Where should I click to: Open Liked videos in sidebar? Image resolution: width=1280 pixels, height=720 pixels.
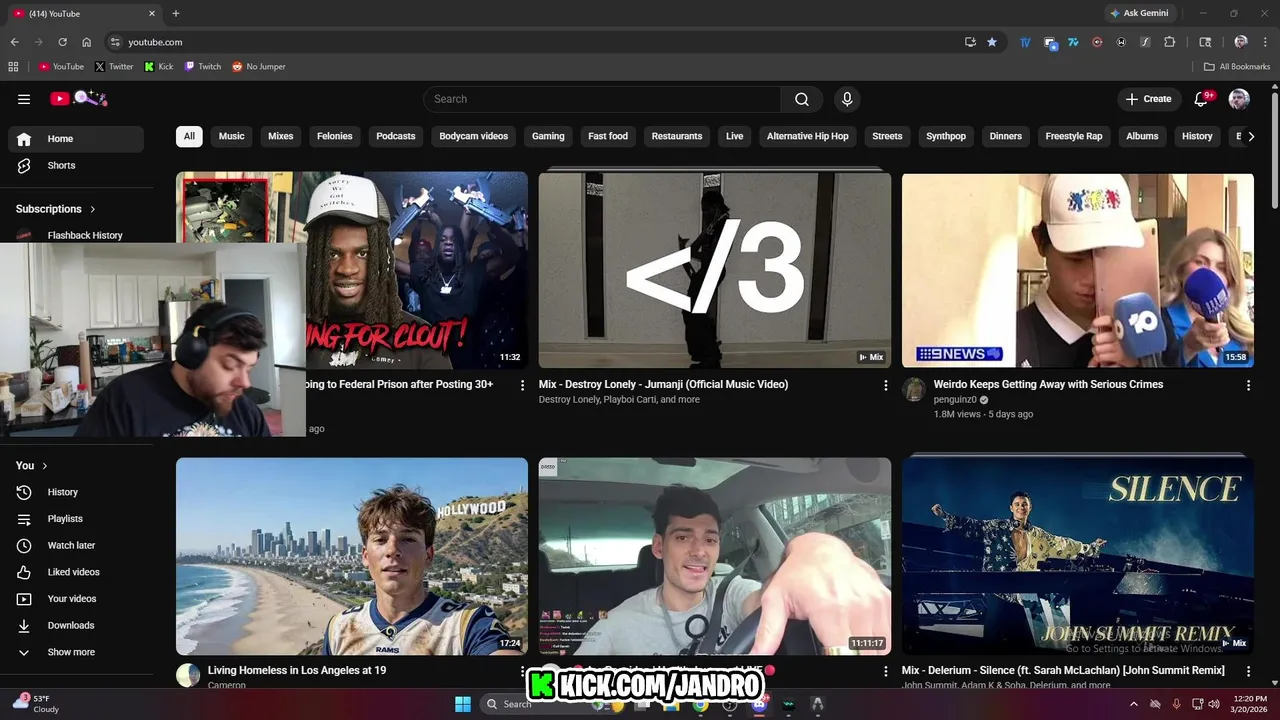click(76, 572)
